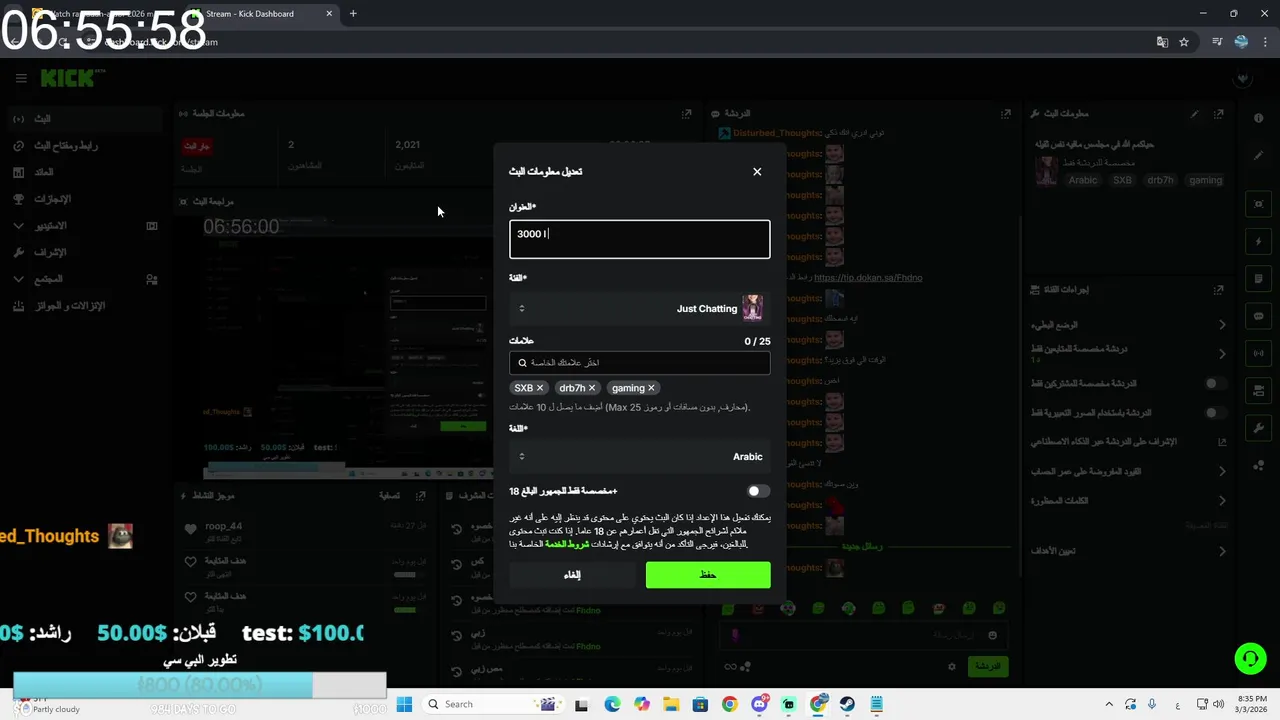Open the followers-only chat row chevron

(1222, 354)
